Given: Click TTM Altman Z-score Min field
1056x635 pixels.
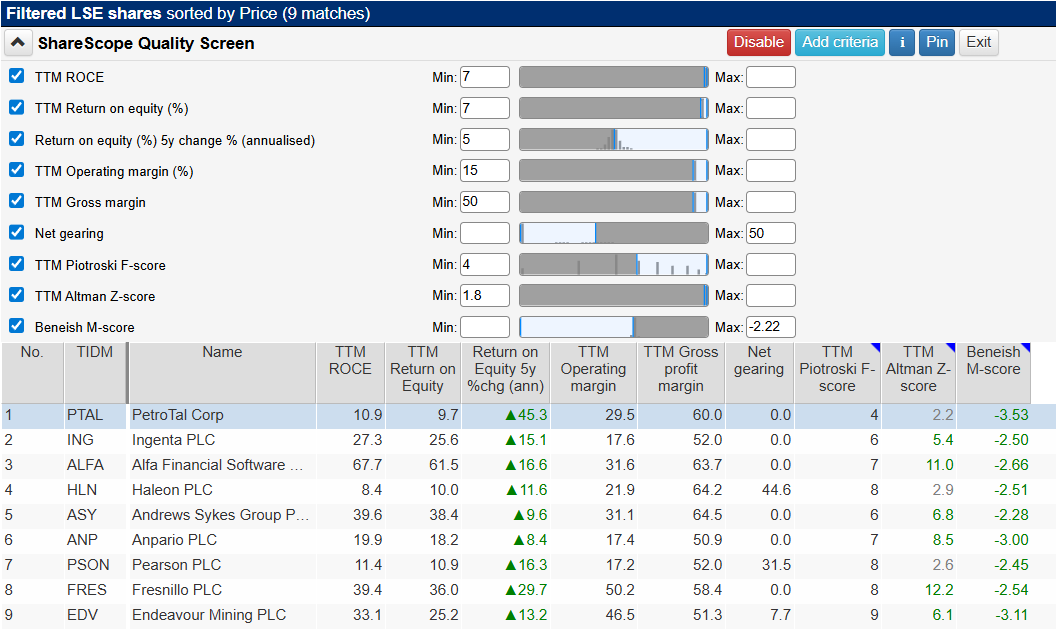Looking at the screenshot, I should point(485,295).
